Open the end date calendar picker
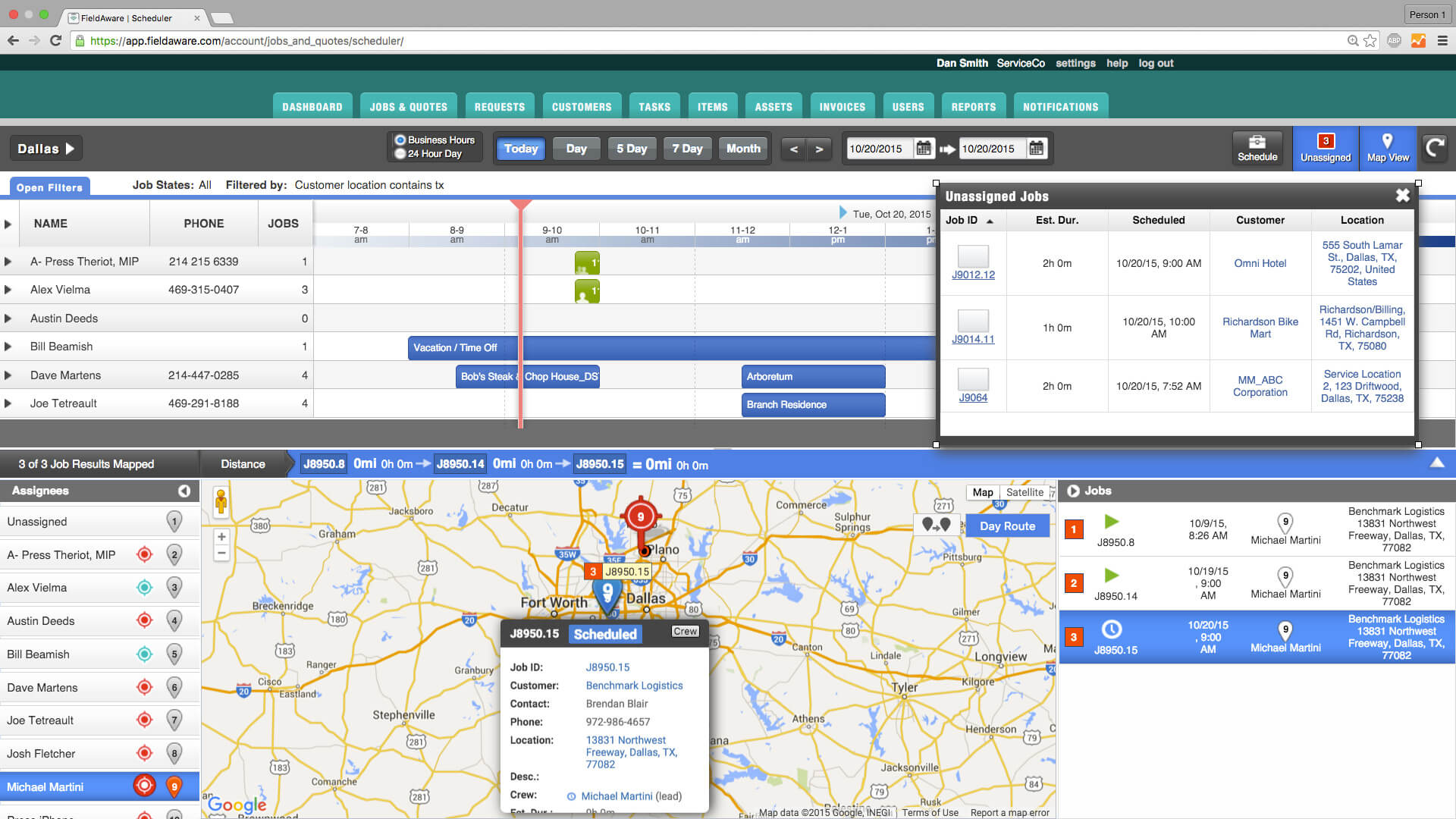 (x=1036, y=149)
